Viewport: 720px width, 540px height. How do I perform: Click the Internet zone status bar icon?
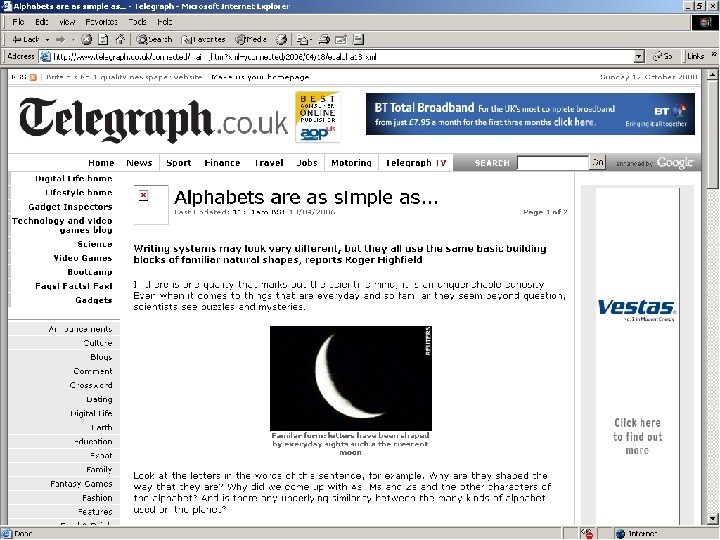tap(621, 534)
